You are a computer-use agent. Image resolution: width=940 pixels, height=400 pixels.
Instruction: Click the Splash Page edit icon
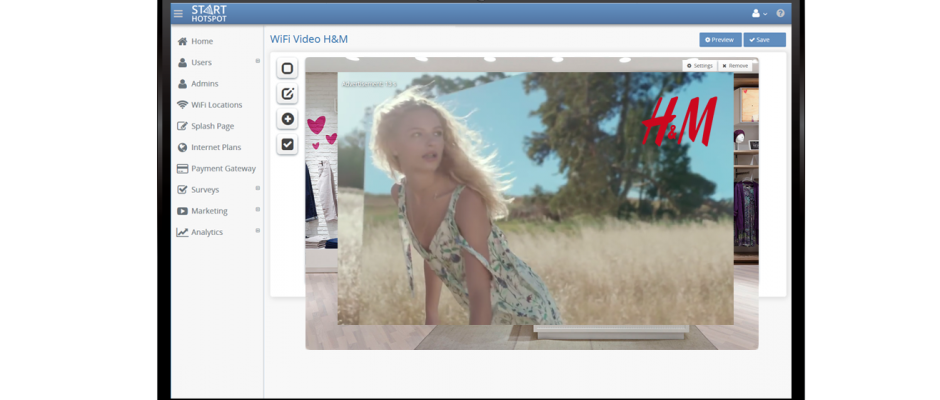(182, 126)
